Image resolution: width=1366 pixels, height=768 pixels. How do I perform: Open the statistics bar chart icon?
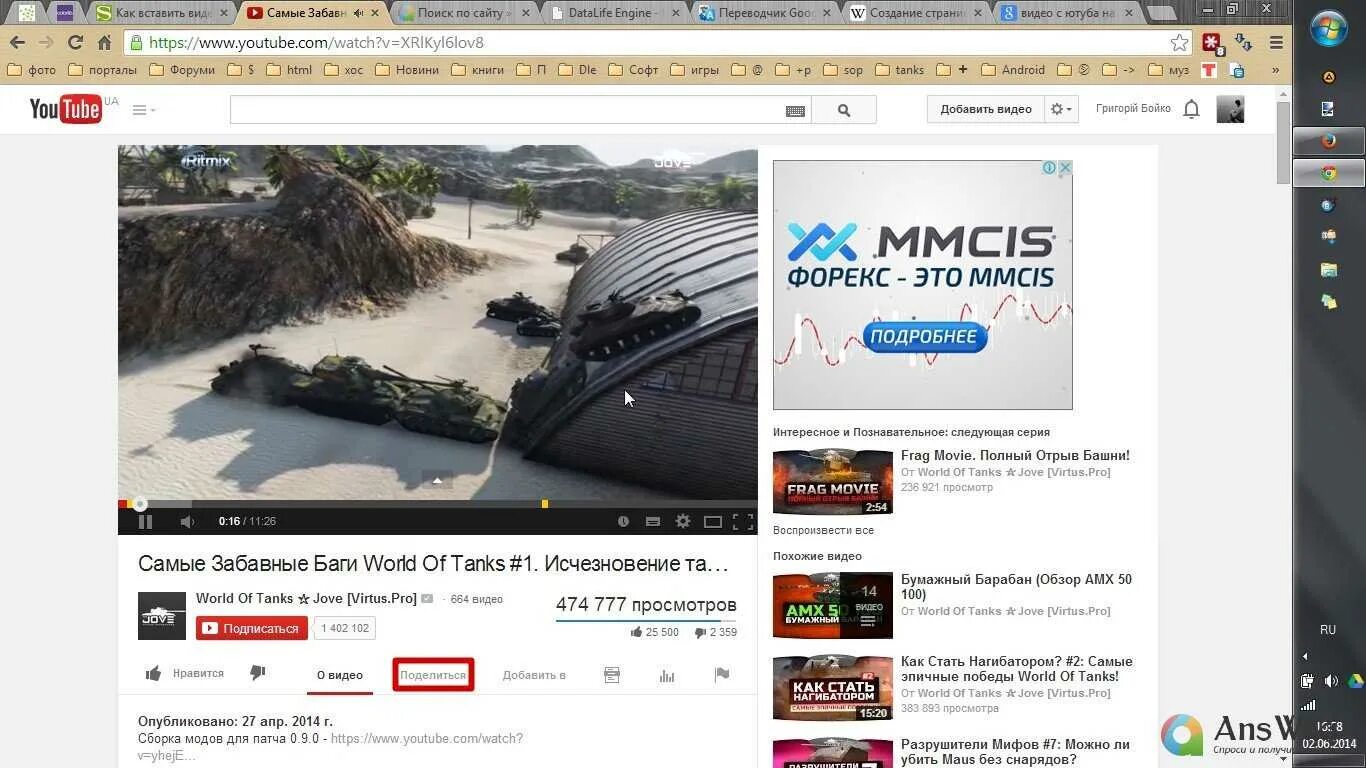pyautogui.click(x=667, y=675)
